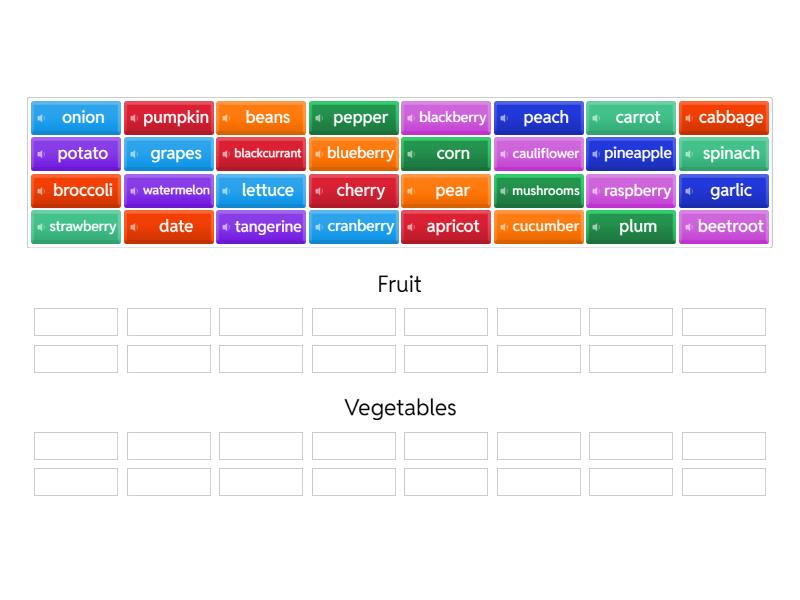Click the last Vegetables slot in bottom row
Image resolution: width=800 pixels, height=600 pixels.
coord(723,482)
